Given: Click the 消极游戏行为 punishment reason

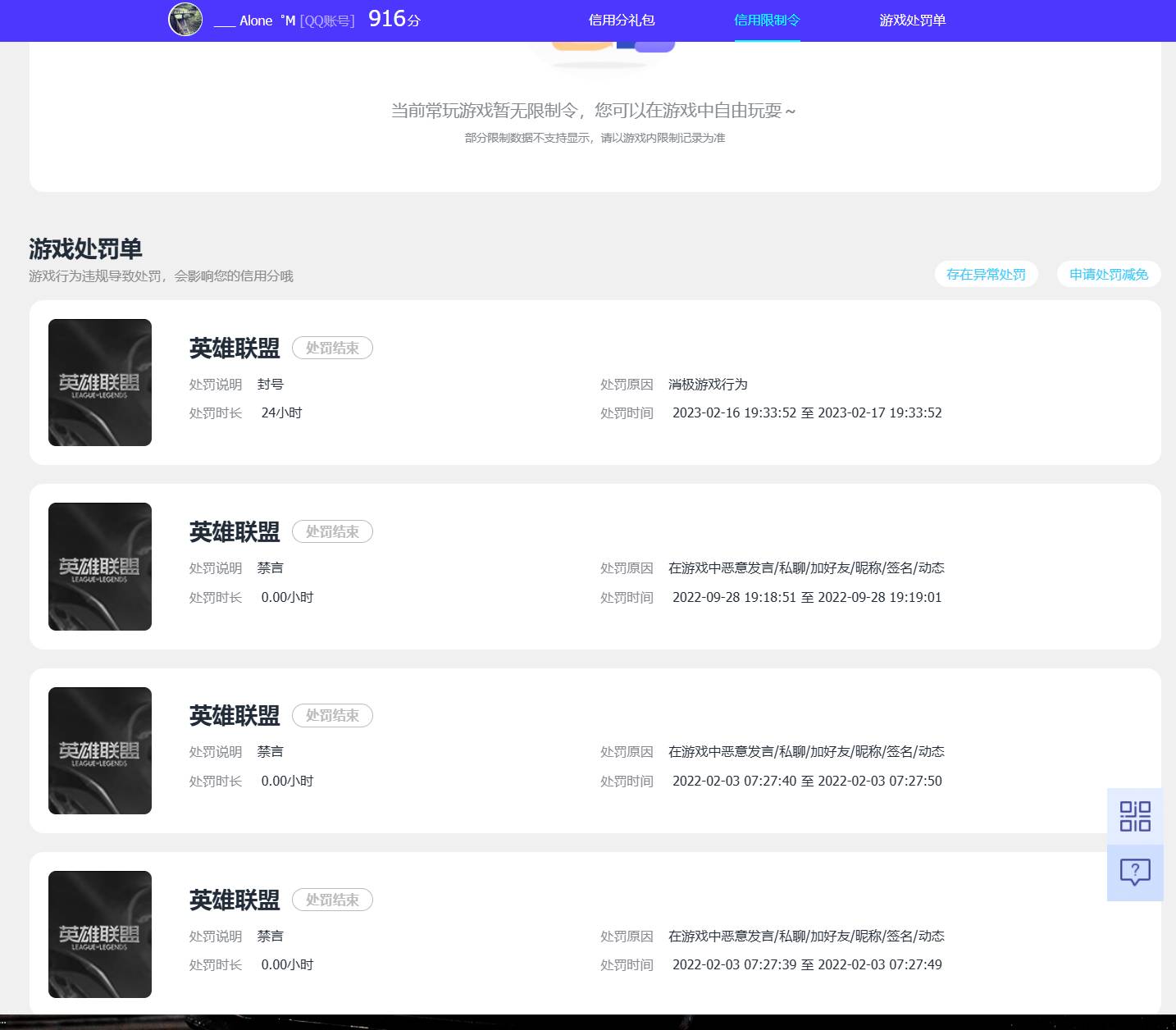Looking at the screenshot, I should (708, 384).
